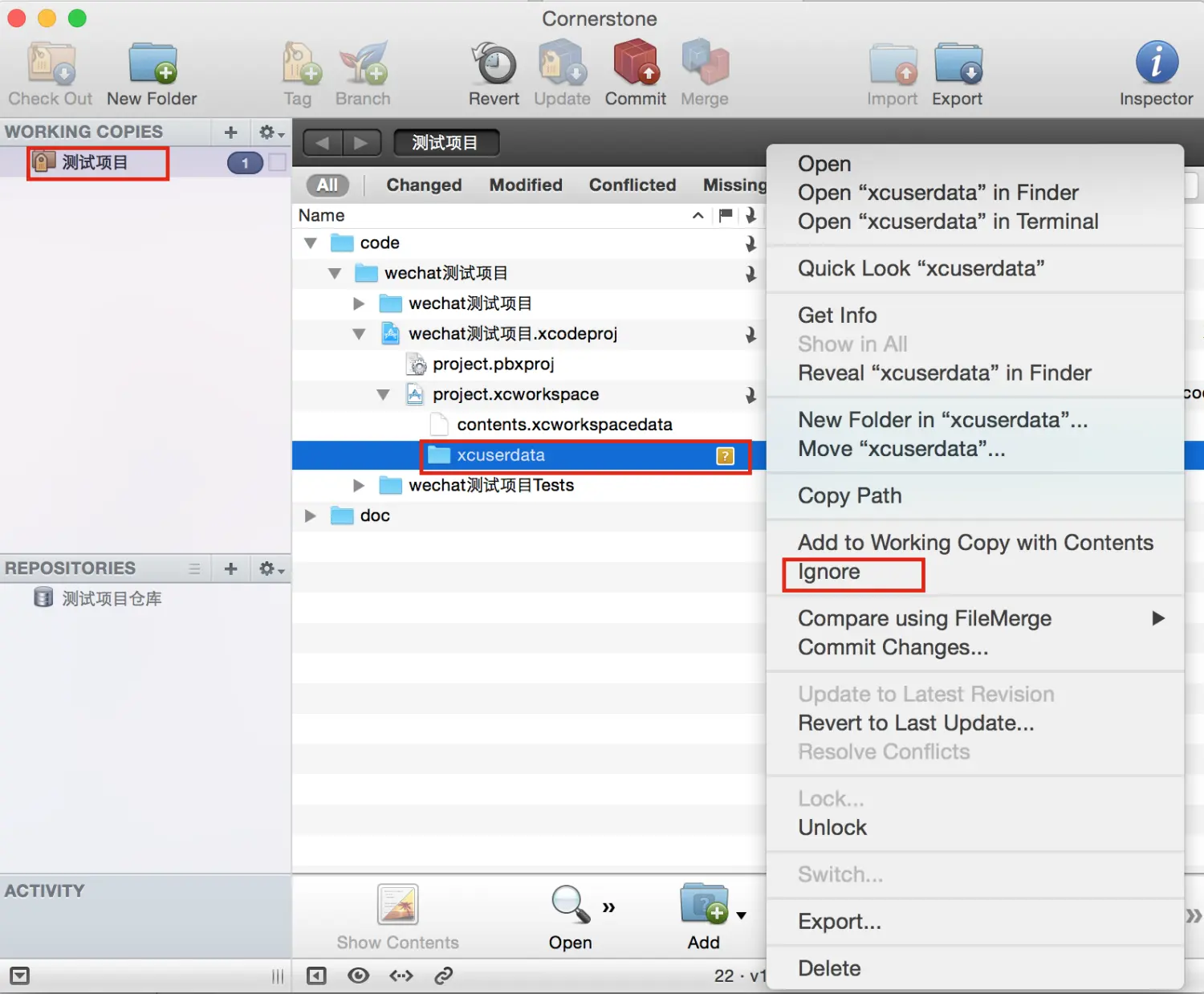Select the Changed filter

(x=424, y=185)
